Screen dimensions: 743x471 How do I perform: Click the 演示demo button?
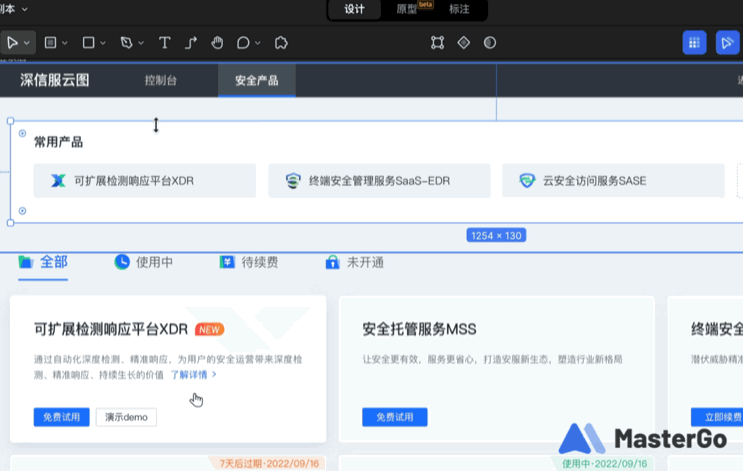pos(126,417)
